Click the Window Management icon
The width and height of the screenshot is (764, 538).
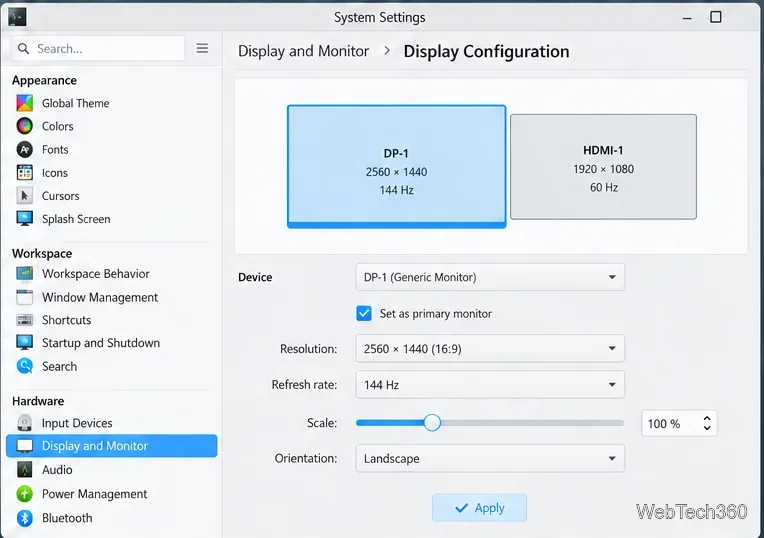click(24, 297)
